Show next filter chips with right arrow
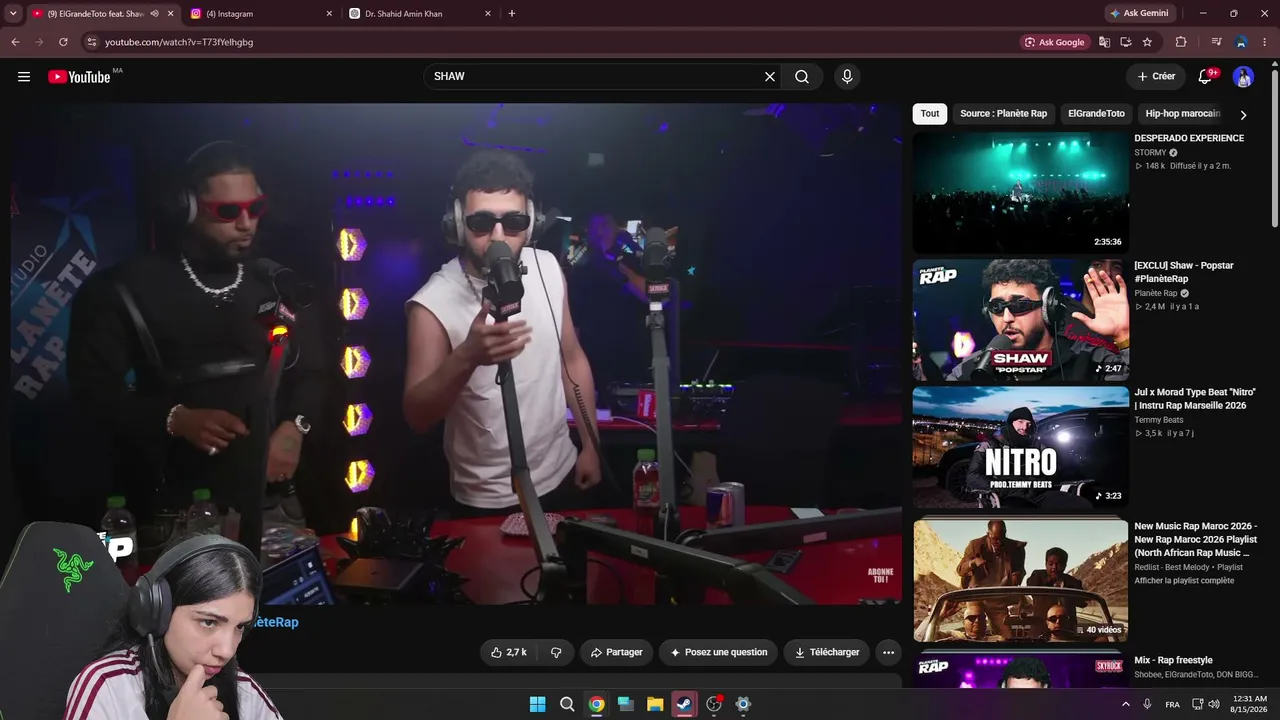 [1243, 114]
